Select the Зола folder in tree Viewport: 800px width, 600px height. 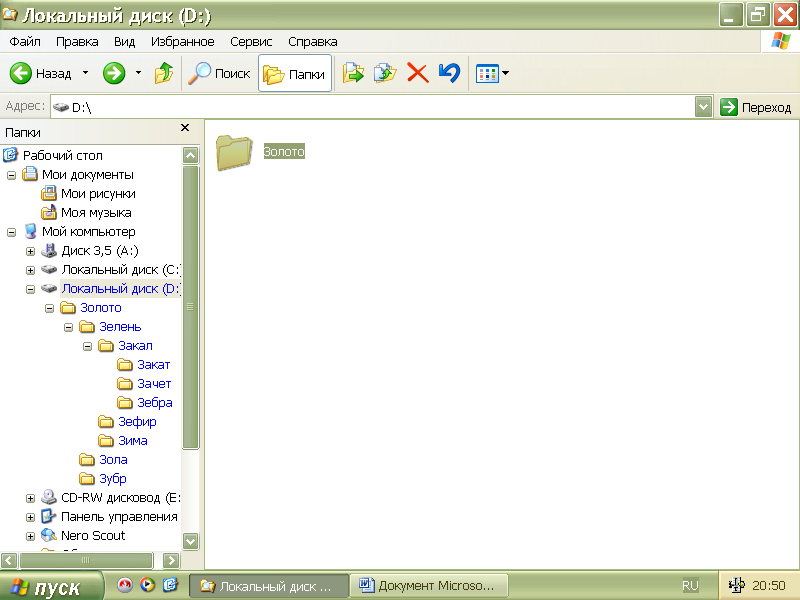(x=113, y=460)
